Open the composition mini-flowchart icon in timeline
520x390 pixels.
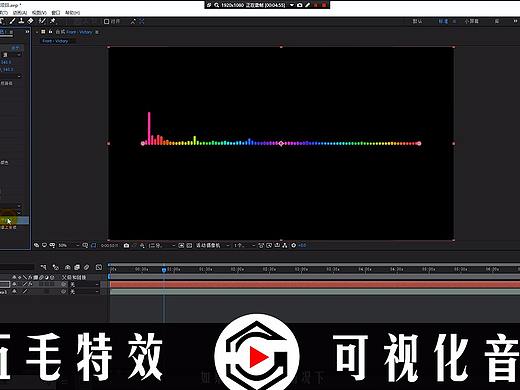click(44, 267)
